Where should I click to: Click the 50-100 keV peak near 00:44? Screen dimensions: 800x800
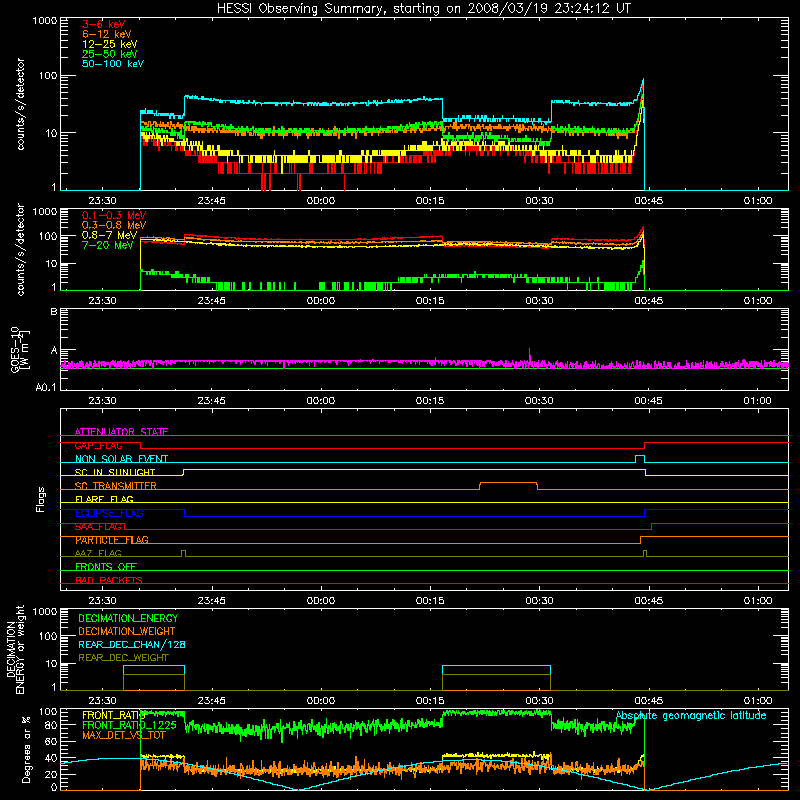tap(643, 81)
